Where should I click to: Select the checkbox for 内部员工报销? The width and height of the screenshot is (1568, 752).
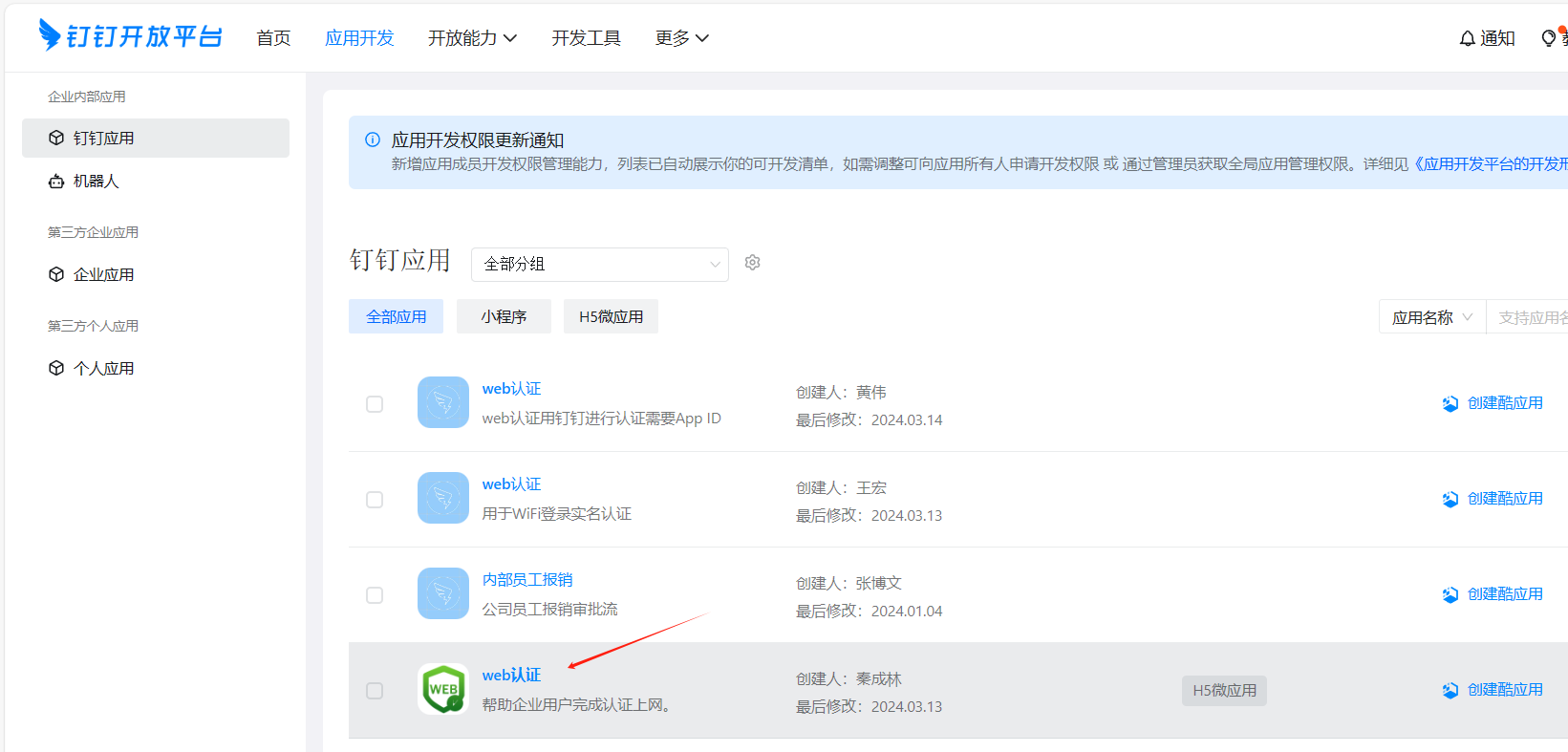click(x=375, y=595)
